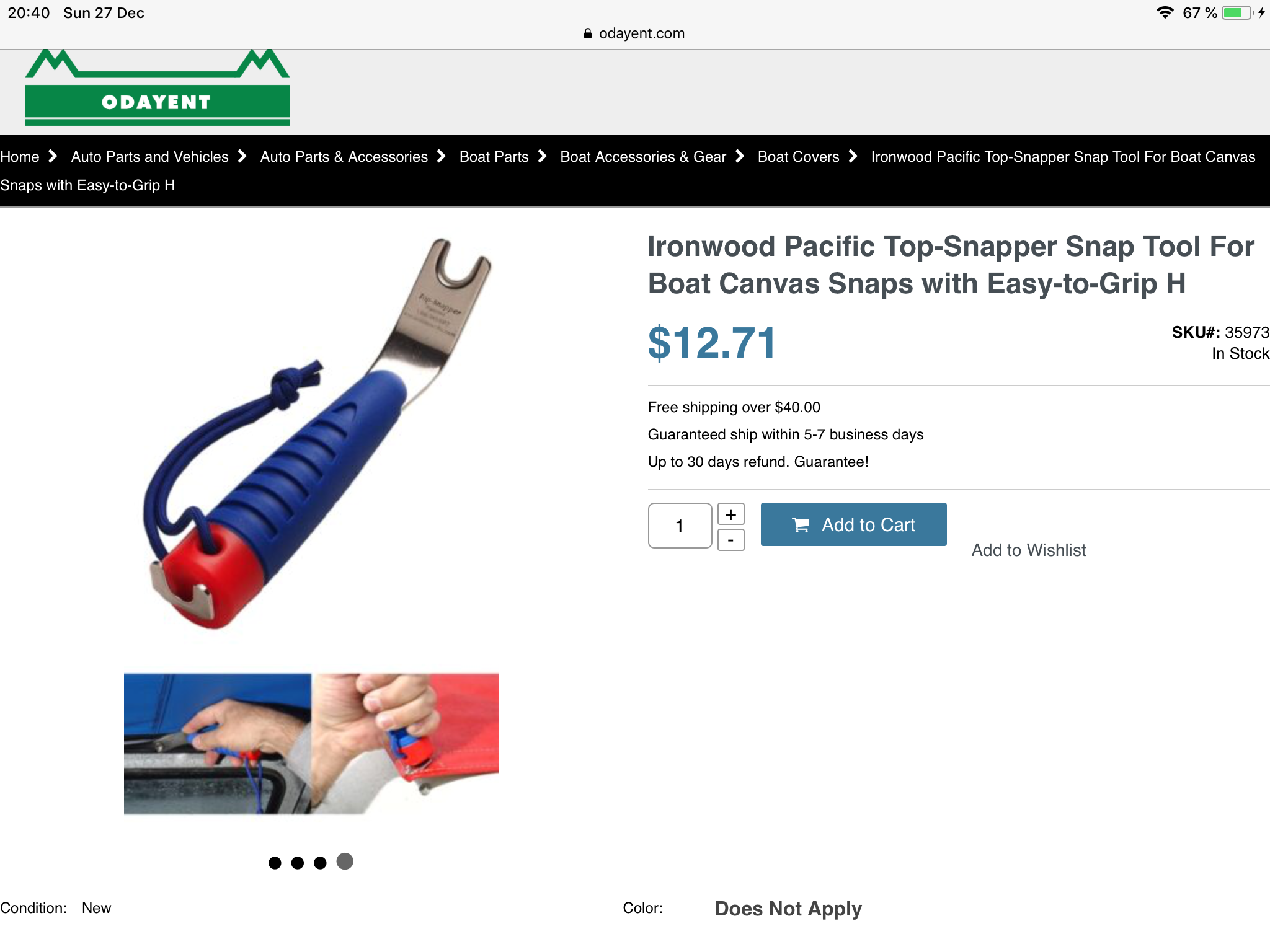The image size is (1270, 952).
Task: Click the shopping cart icon in Add to Cart
Action: pos(801,525)
